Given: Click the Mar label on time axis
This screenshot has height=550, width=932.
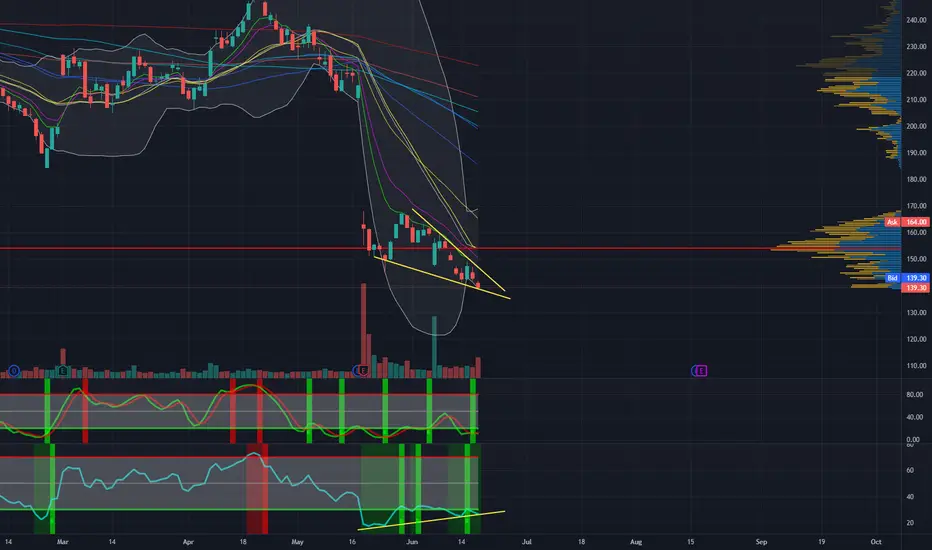Looking at the screenshot, I should (x=62, y=542).
